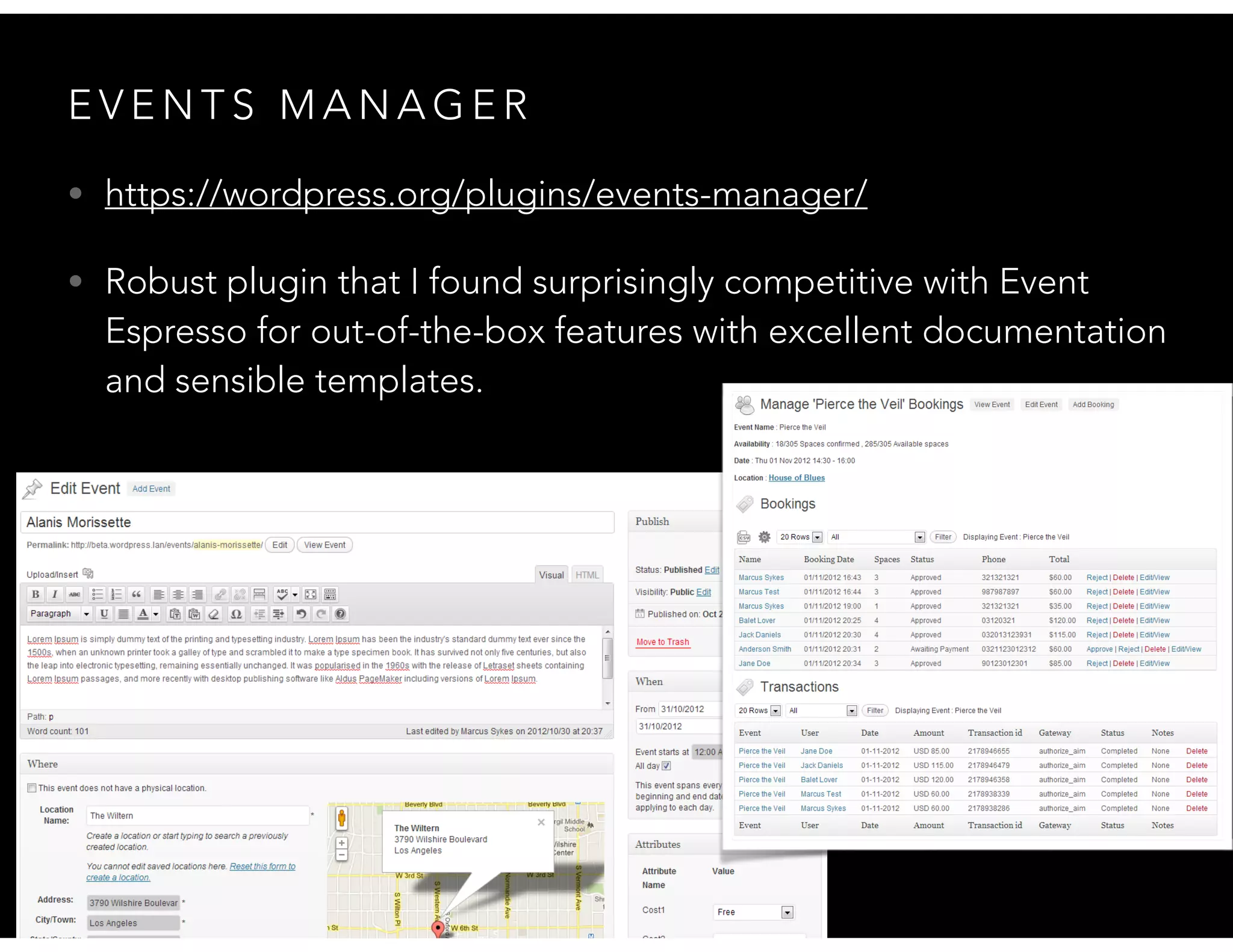Click the View Event button near permalink
The image size is (1233, 952).
click(x=325, y=545)
